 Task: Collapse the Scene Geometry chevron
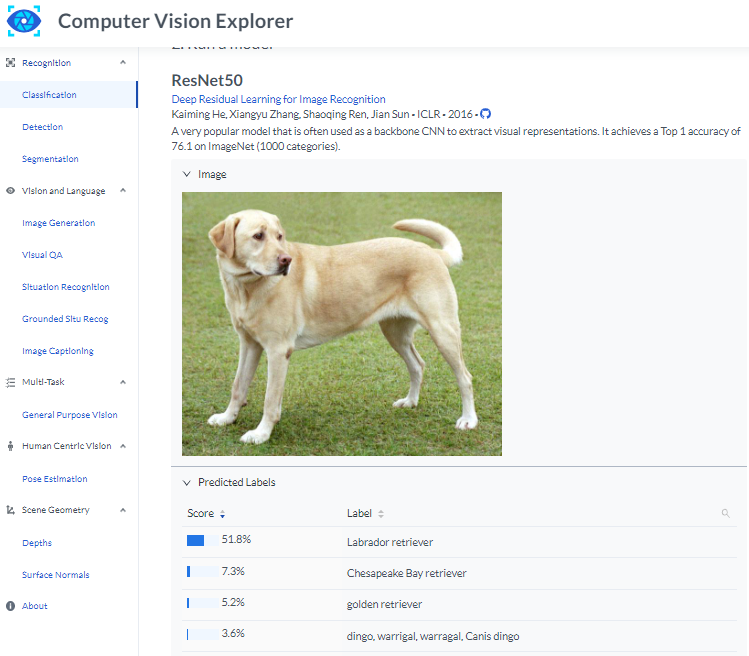click(123, 510)
